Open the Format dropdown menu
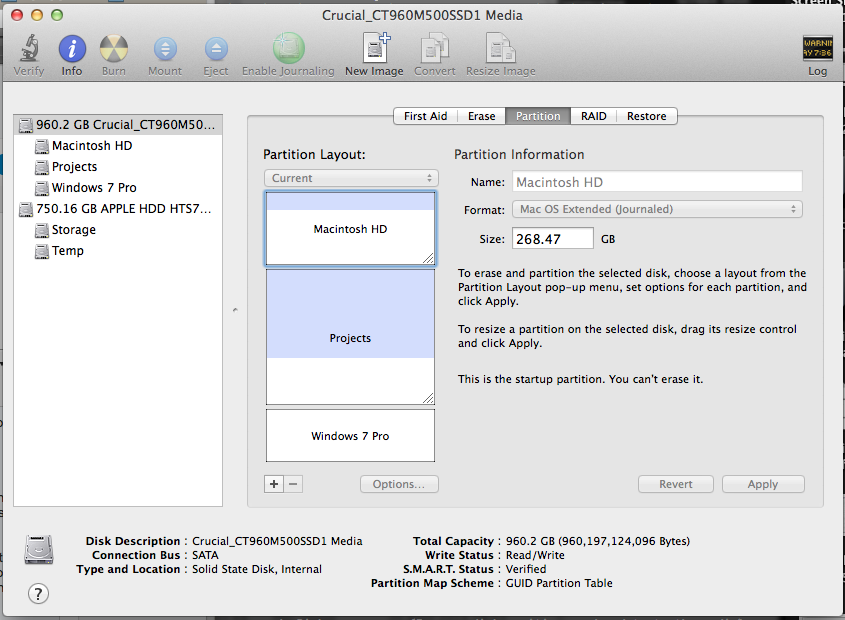 pos(657,209)
